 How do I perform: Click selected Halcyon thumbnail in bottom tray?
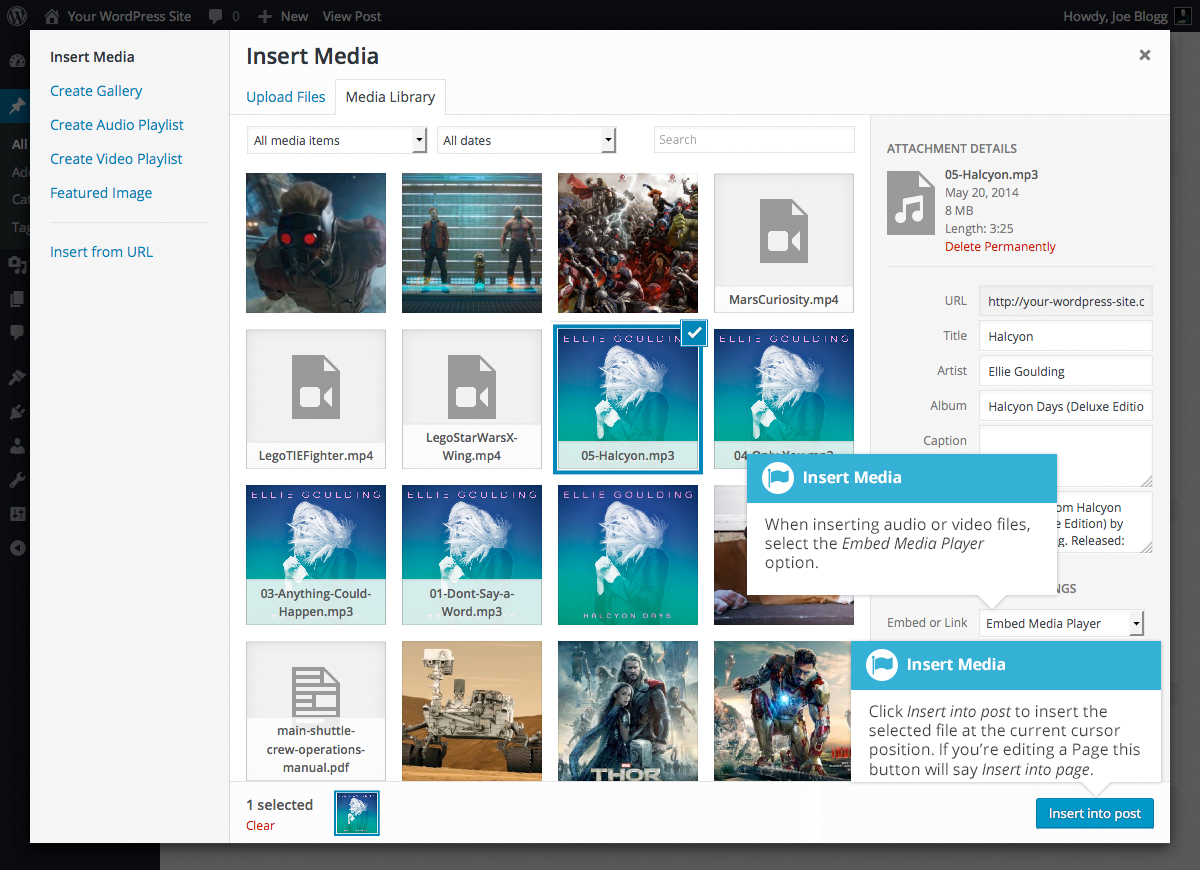tap(357, 812)
